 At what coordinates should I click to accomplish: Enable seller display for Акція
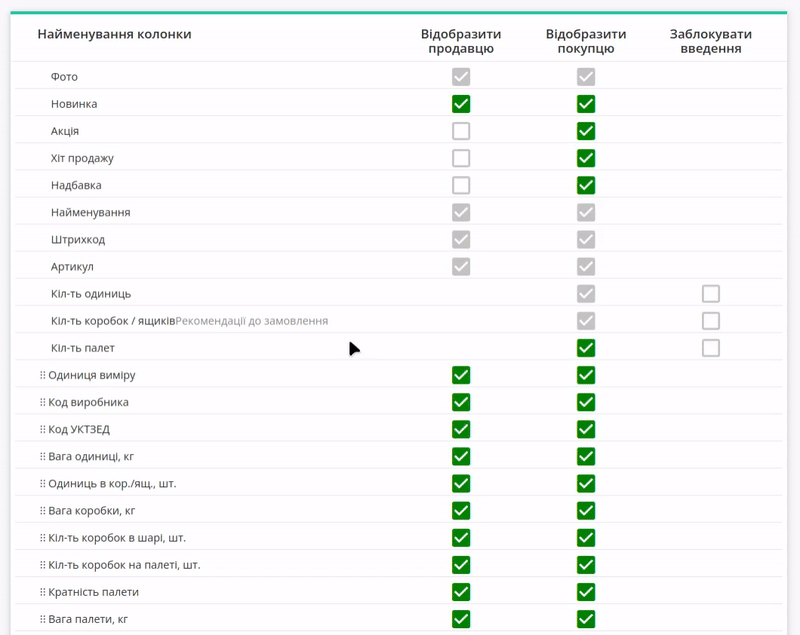click(461, 131)
